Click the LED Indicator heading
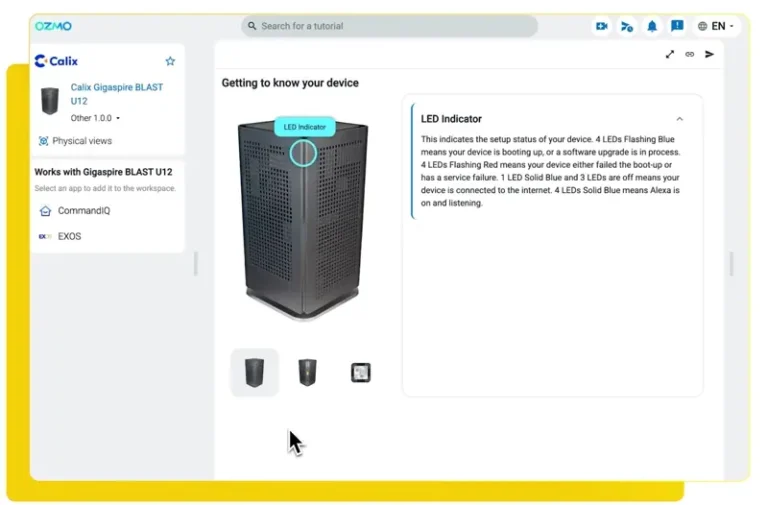The width and height of the screenshot is (768, 505). click(451, 119)
